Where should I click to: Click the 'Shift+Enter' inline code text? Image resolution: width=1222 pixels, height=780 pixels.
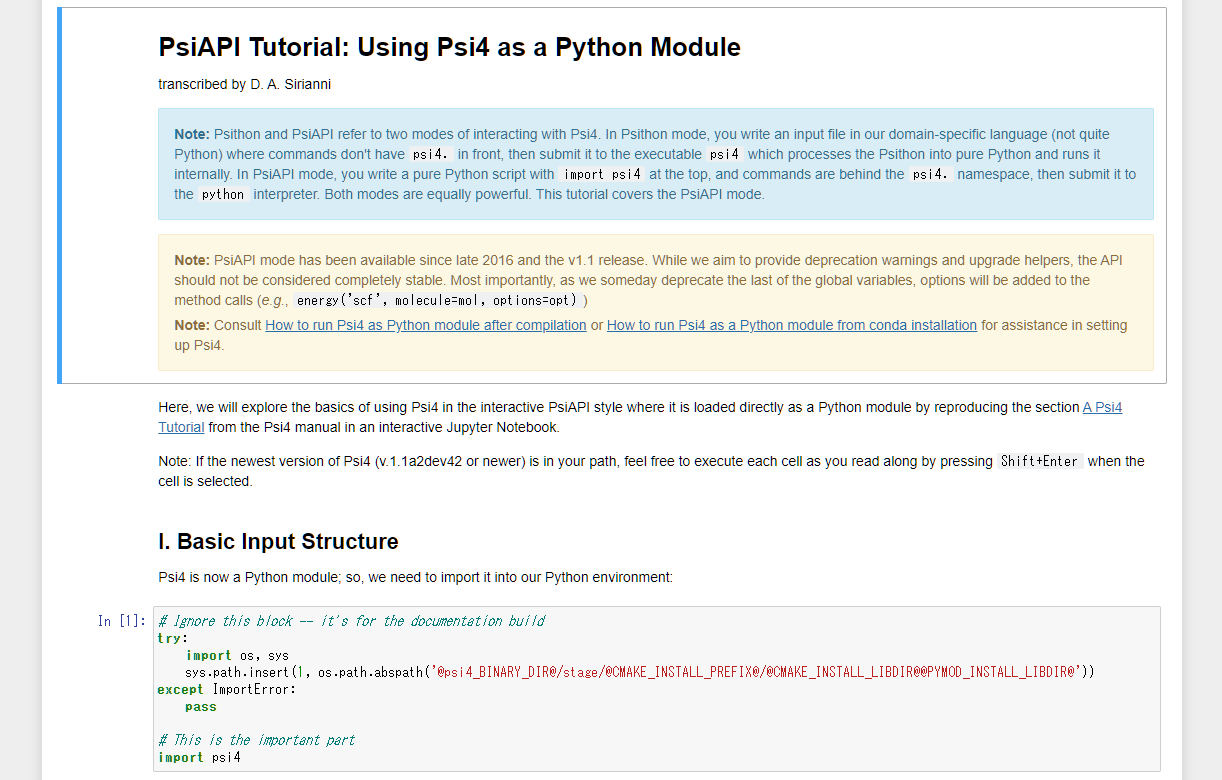click(1040, 461)
